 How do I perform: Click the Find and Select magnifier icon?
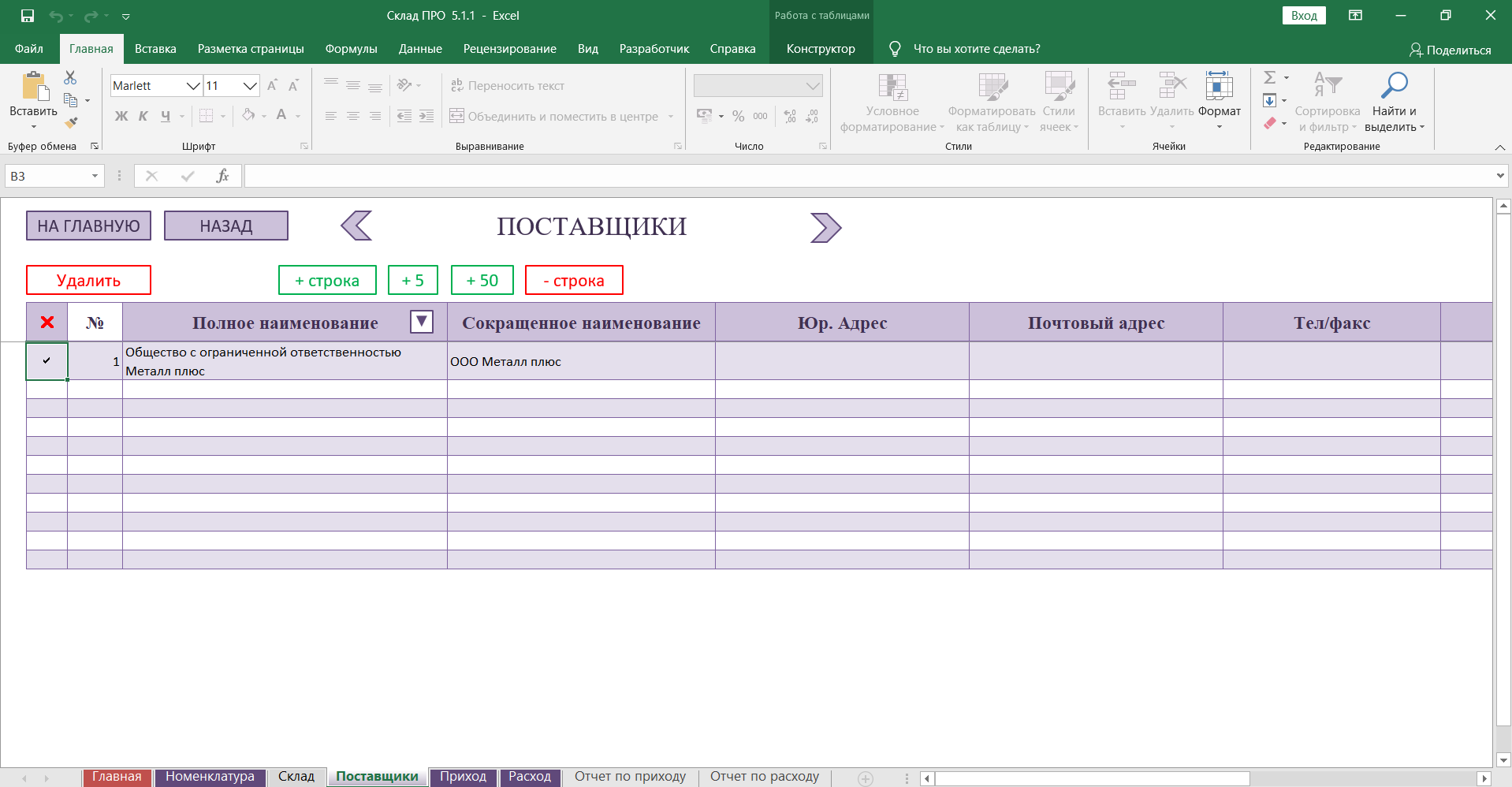[1394, 85]
